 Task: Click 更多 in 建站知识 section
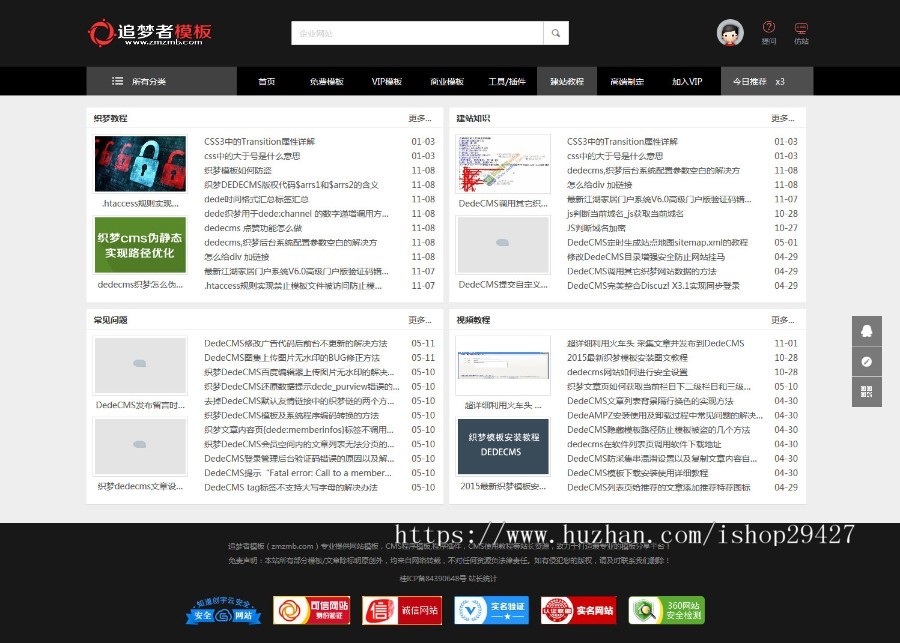[x=782, y=118]
